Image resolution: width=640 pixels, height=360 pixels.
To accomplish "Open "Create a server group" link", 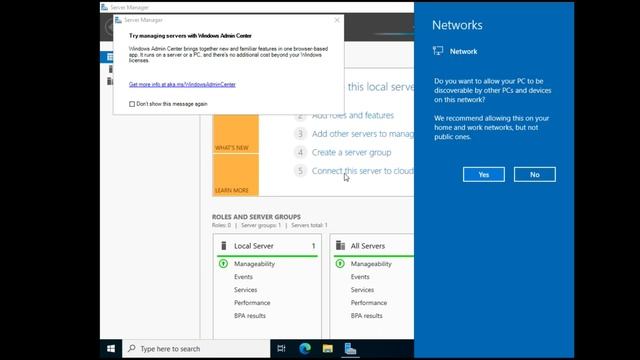I will [351, 152].
